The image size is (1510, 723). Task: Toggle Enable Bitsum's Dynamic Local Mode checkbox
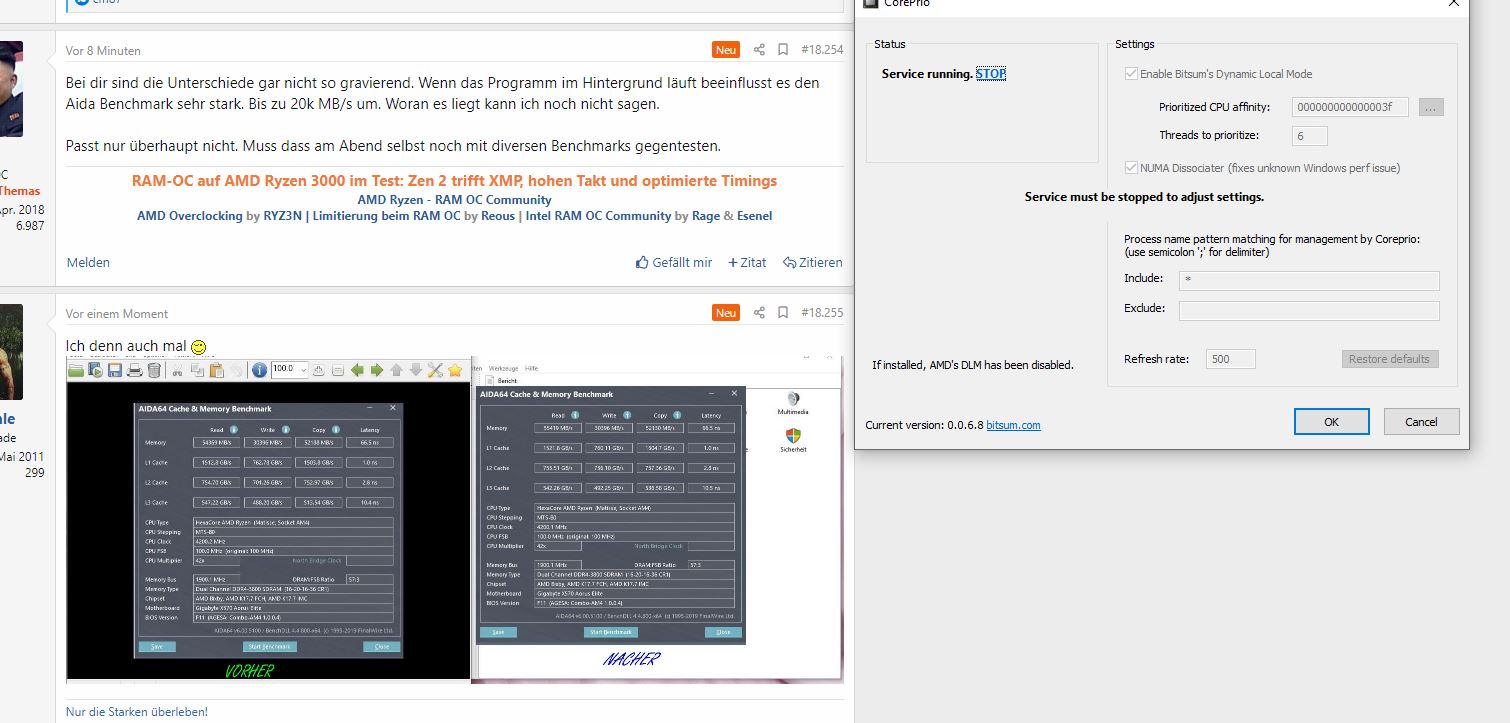coord(1132,74)
